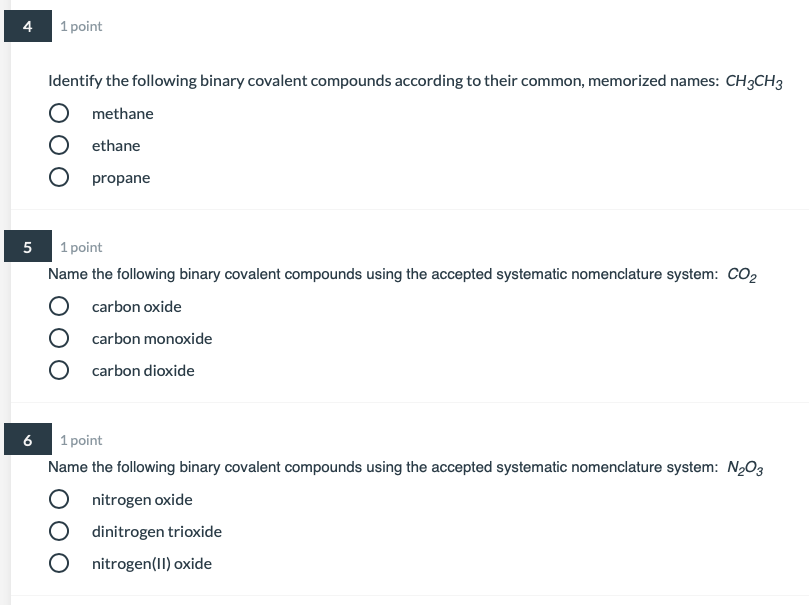809x605 pixels.
Task: Click the CO2 formula in question 5
Action: pyautogui.click(x=742, y=275)
